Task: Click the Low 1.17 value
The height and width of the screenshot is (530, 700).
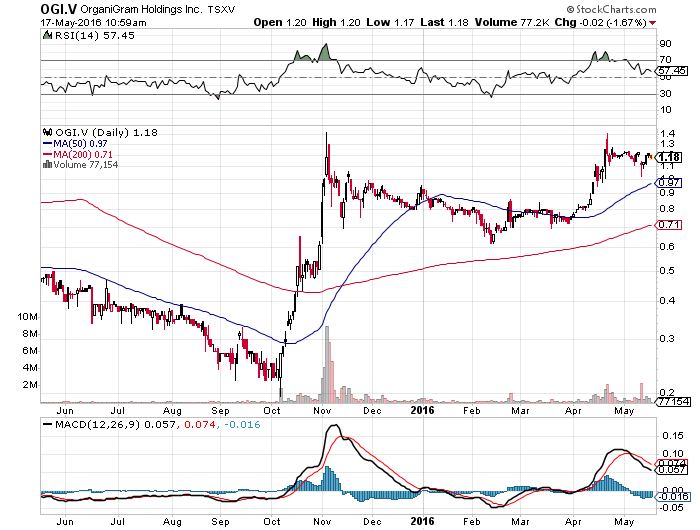Action: pyautogui.click(x=390, y=22)
